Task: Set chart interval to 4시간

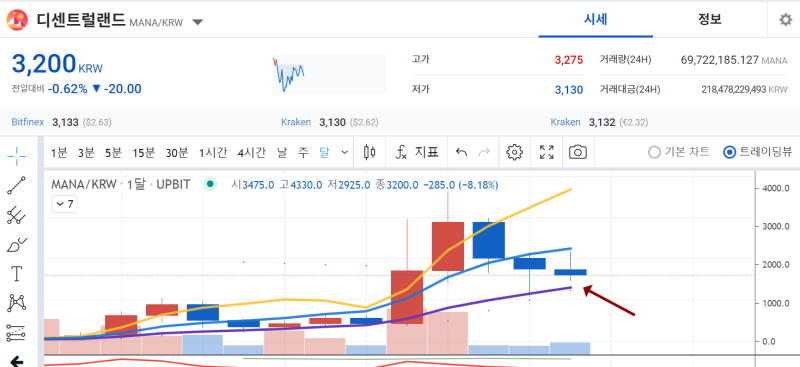Action: 251,153
